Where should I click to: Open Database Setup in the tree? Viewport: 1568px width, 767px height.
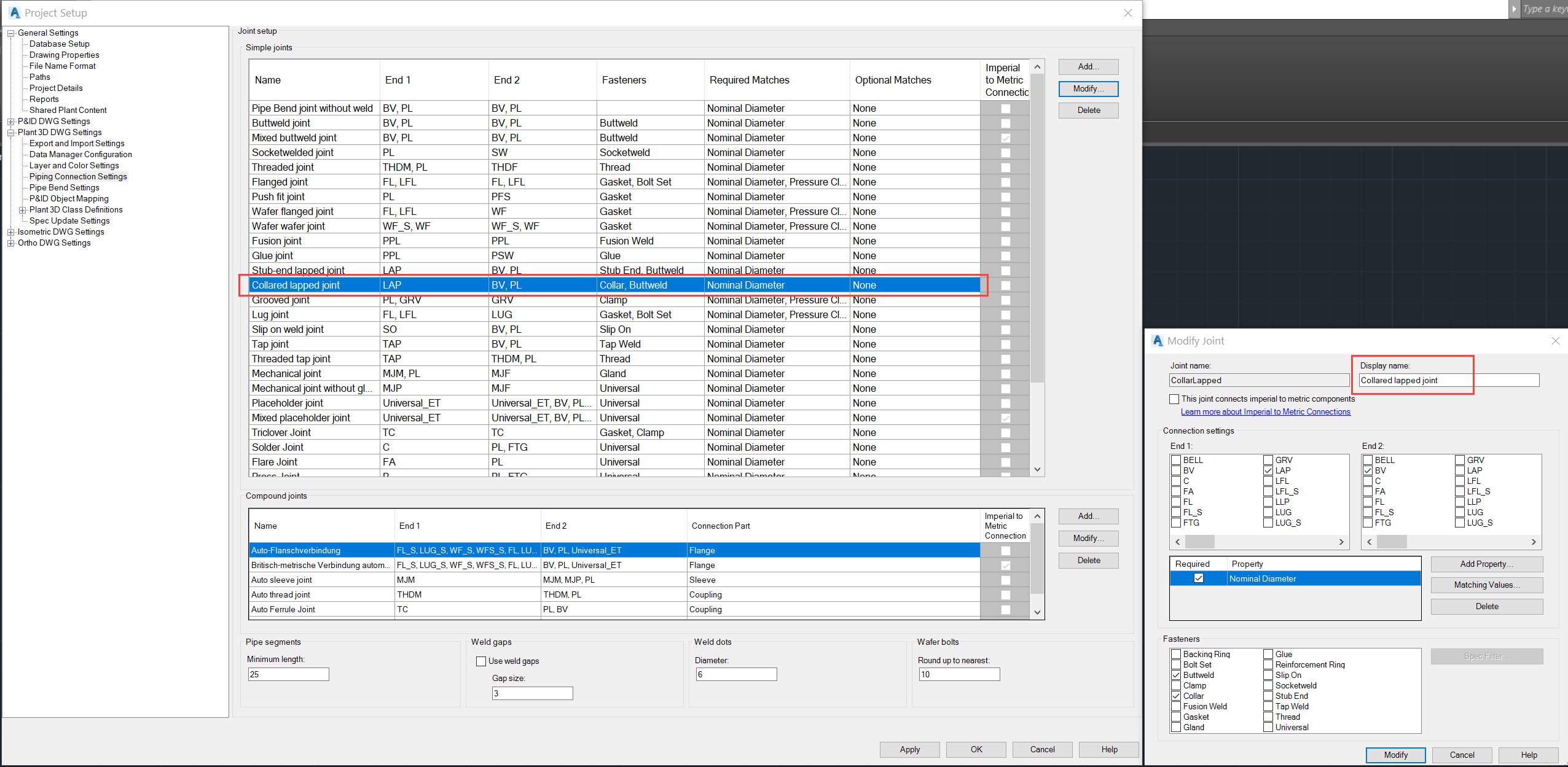coord(60,44)
